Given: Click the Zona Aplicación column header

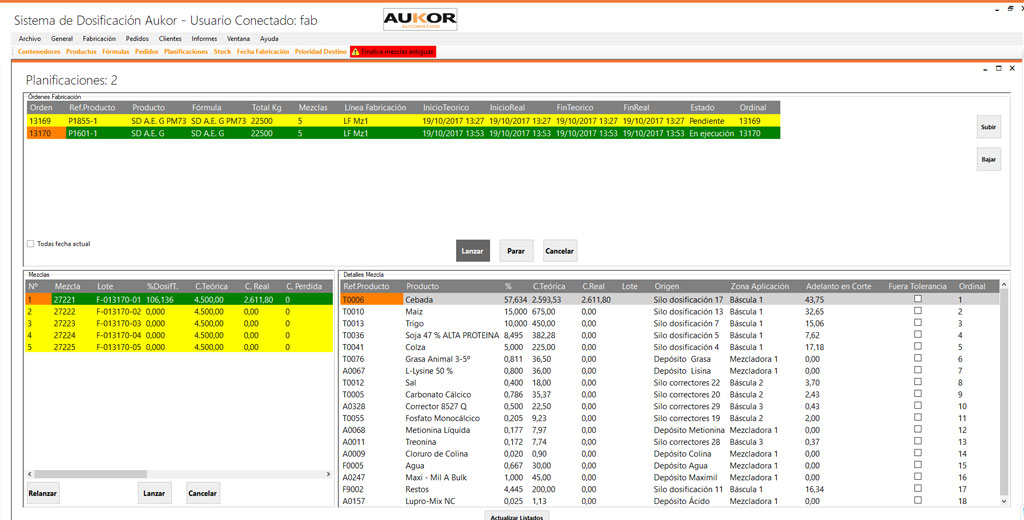Looking at the screenshot, I should [759, 286].
